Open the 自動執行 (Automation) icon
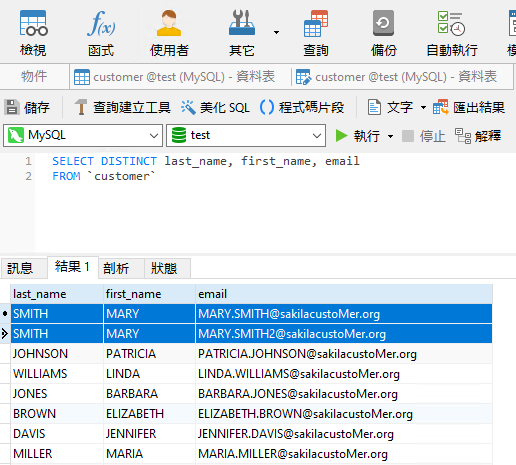Image resolution: width=516 pixels, height=465 pixels. [452, 33]
